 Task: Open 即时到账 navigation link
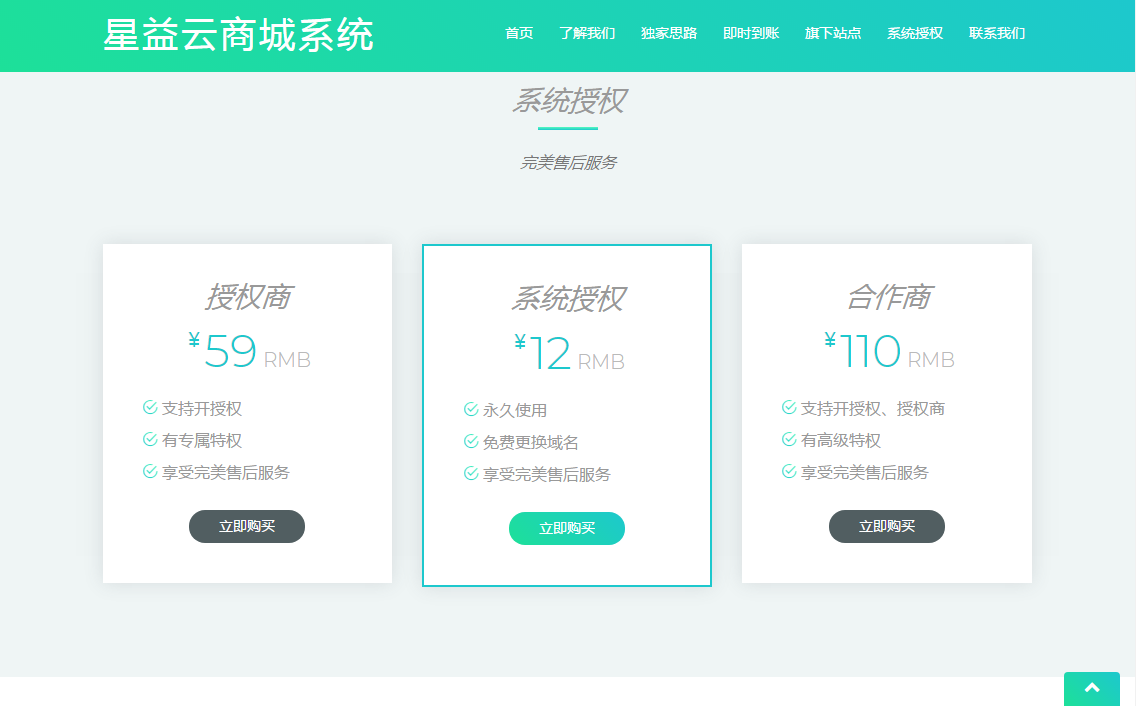tap(751, 33)
